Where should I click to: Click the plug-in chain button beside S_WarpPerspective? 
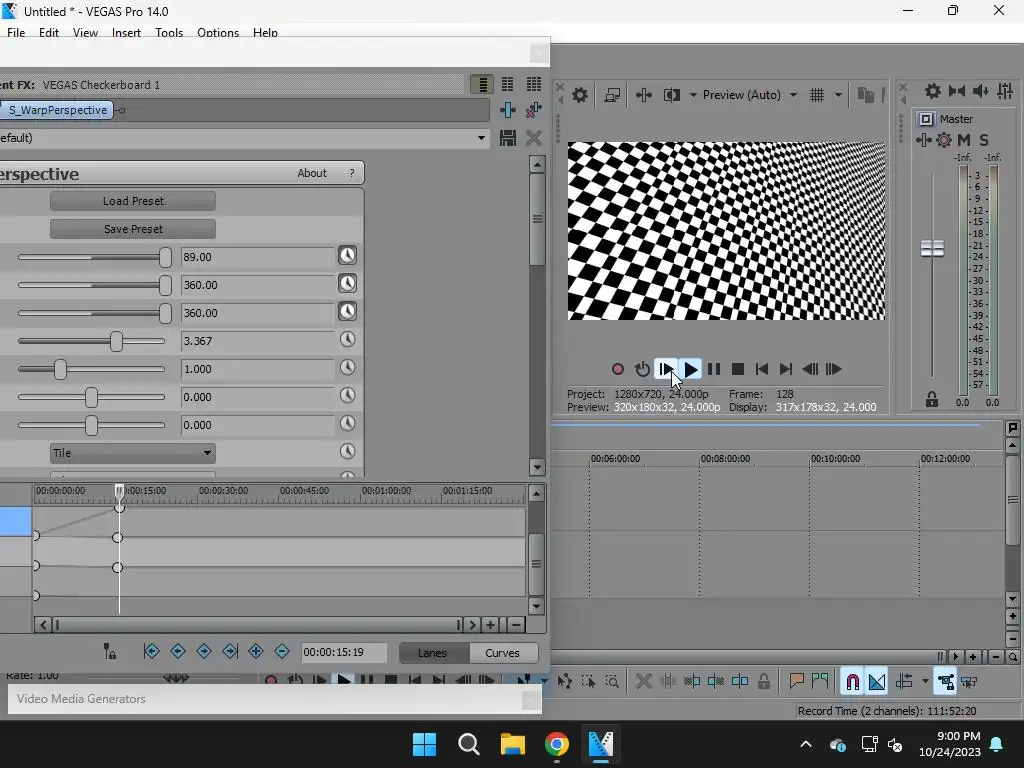508,110
